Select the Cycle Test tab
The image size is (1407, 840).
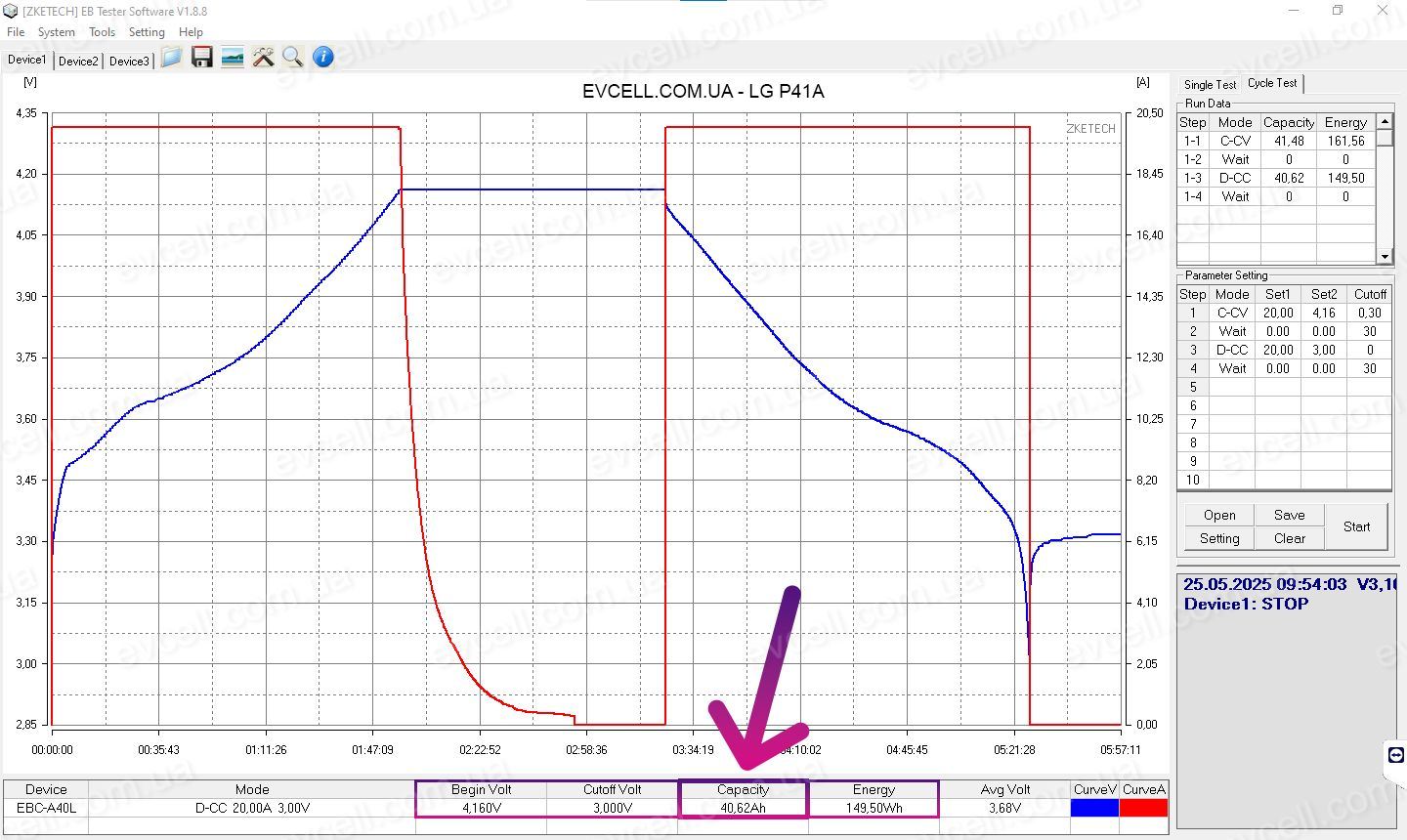(x=1272, y=83)
